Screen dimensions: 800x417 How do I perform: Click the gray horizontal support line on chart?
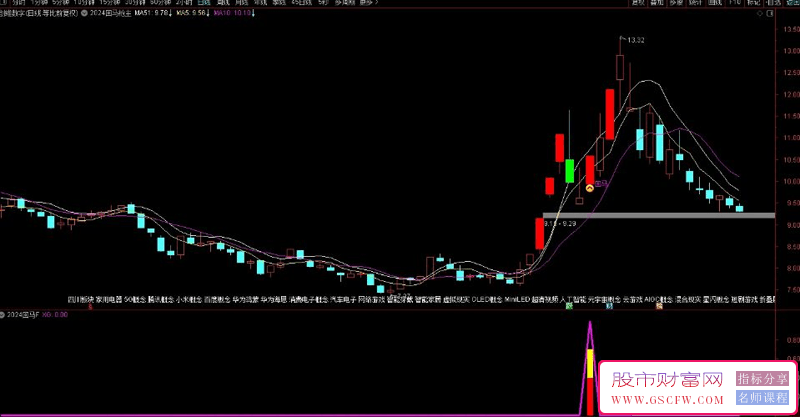click(x=659, y=215)
